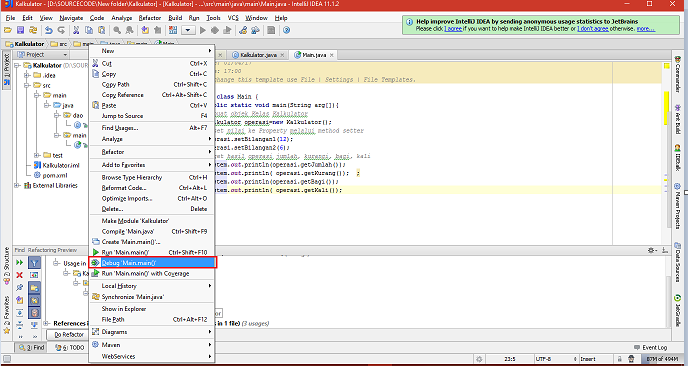Select Copy Path in context menu
Screen dimensions: 688x366
click(x=152, y=84)
